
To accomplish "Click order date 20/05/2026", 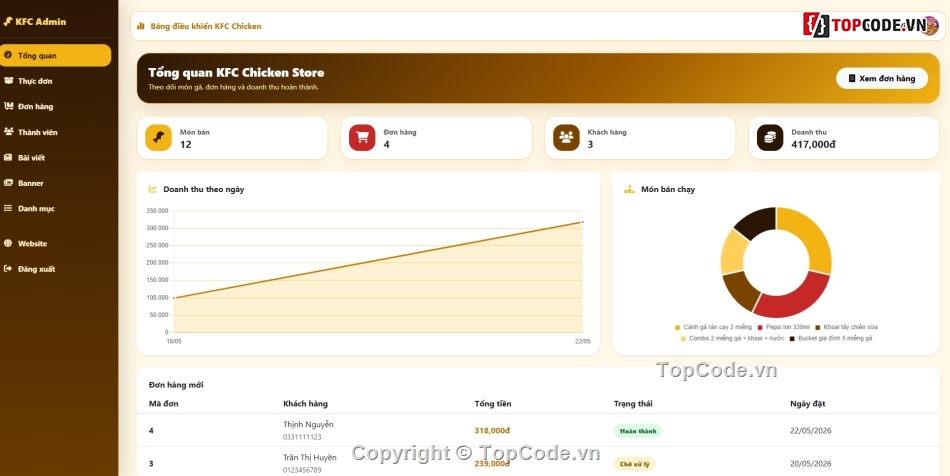I will (x=811, y=463).
